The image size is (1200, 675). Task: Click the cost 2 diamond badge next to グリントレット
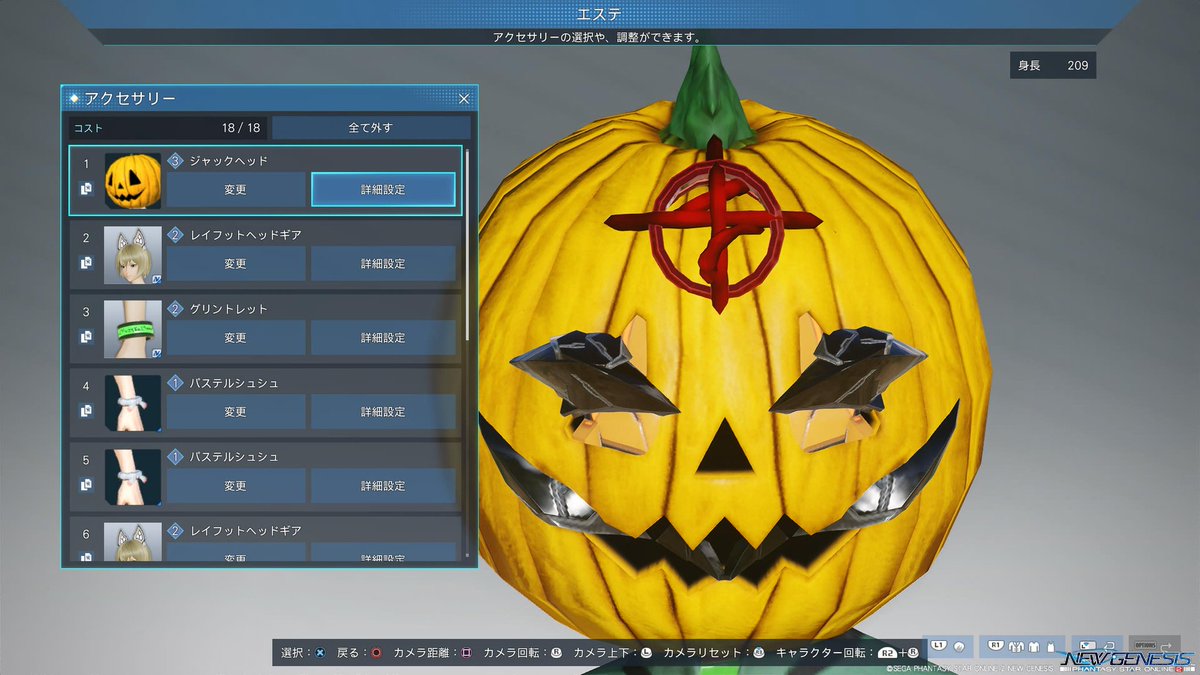click(175, 309)
